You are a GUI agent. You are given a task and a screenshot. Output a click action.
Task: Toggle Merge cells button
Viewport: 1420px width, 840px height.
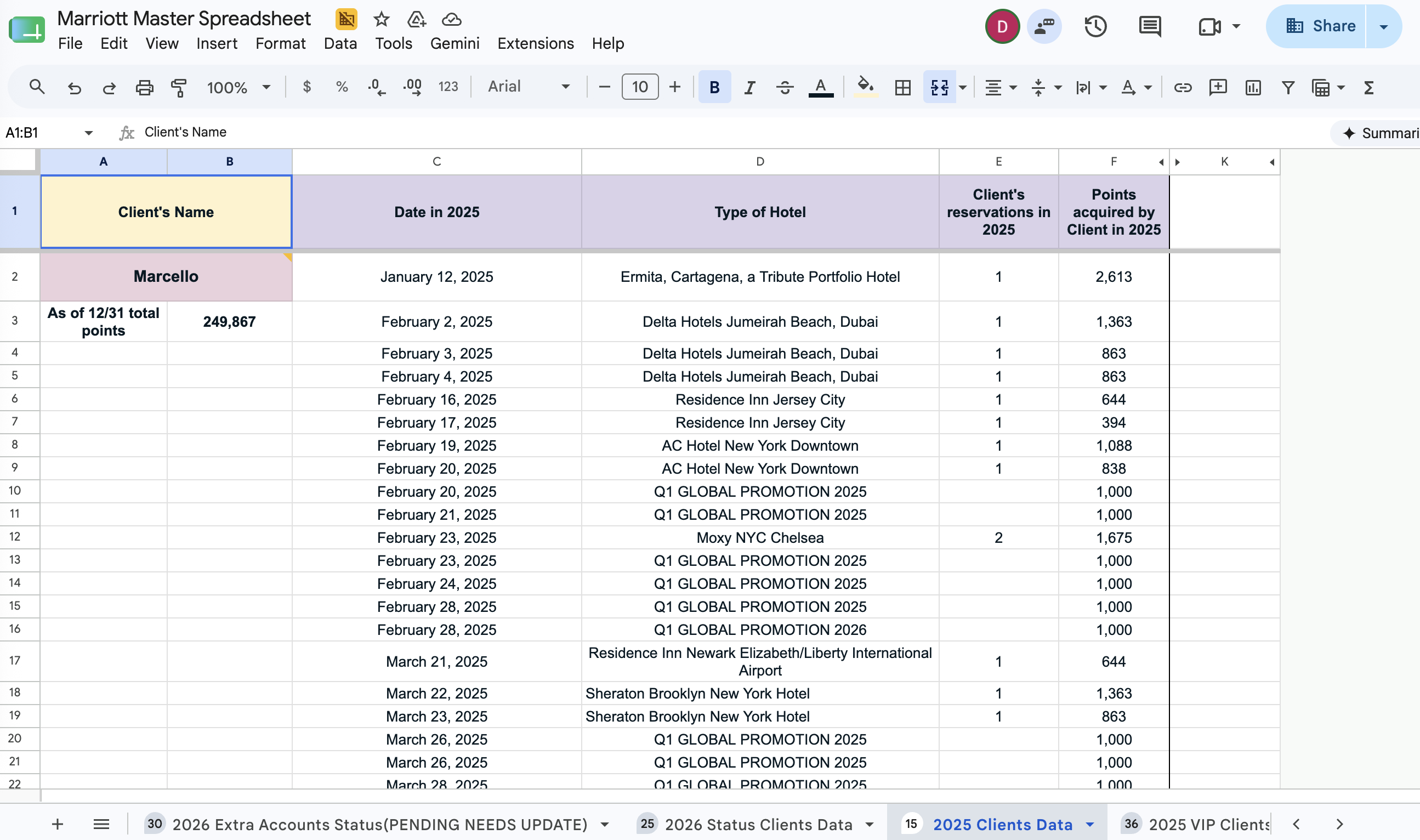(x=939, y=87)
